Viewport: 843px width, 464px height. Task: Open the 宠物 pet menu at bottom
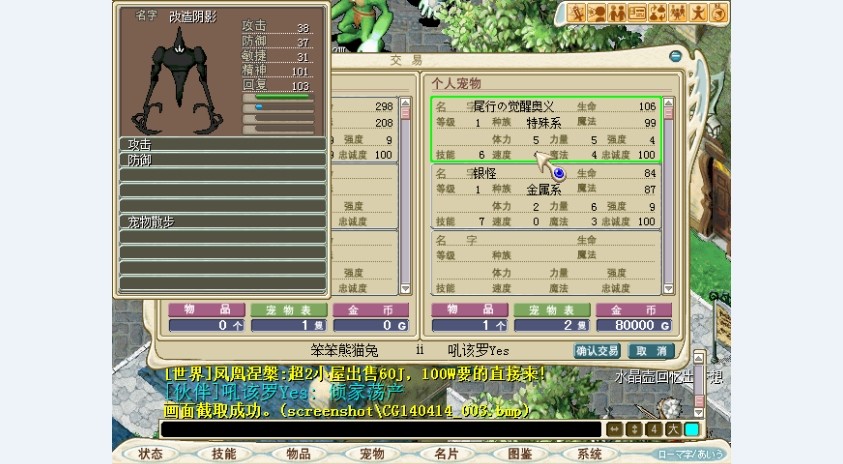point(371,453)
